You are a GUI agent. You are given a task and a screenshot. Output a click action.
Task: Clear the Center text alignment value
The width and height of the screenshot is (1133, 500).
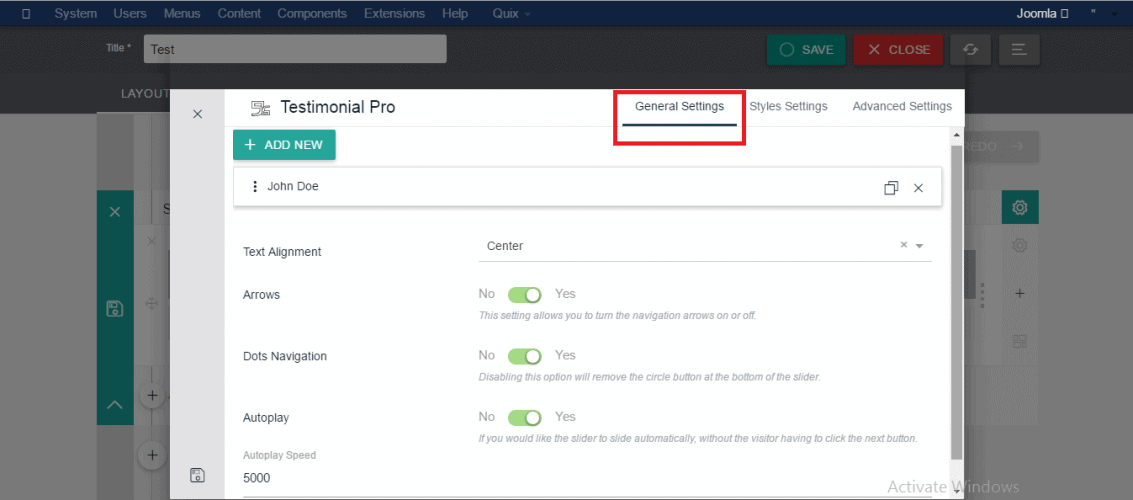pyautogui.click(x=903, y=245)
